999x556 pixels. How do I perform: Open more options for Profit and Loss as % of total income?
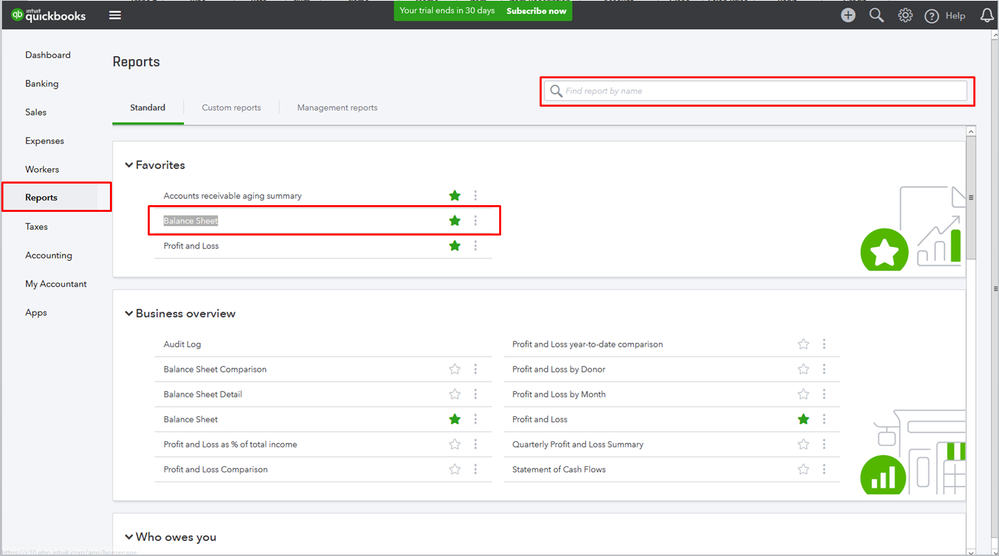475,444
